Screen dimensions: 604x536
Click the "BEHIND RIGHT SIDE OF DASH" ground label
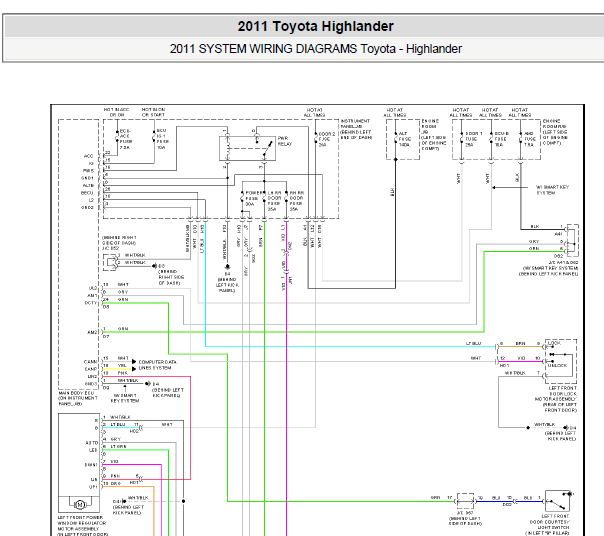point(171,277)
